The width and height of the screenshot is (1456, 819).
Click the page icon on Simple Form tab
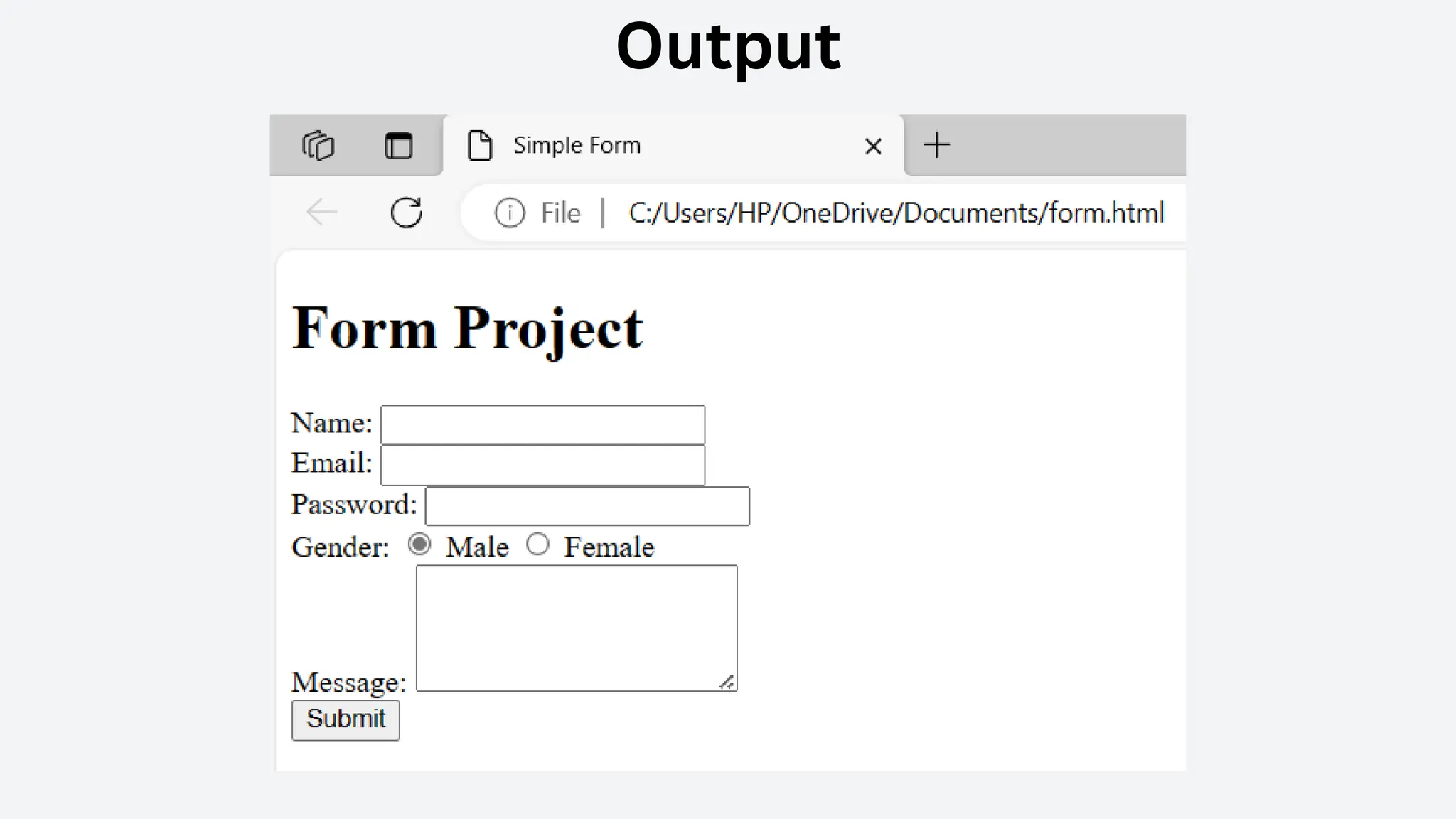pyautogui.click(x=480, y=146)
